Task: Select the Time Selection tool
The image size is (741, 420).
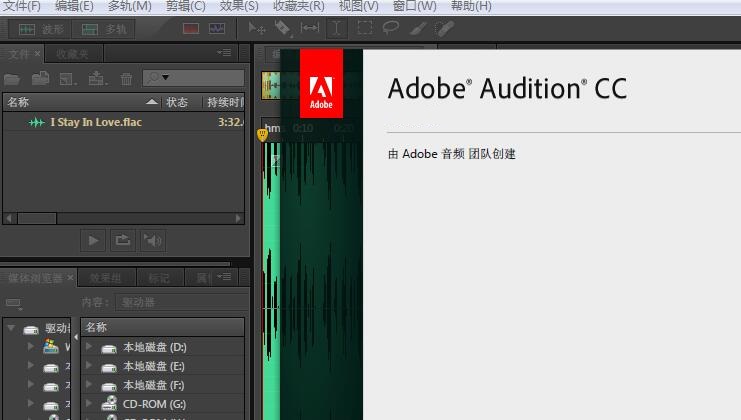Action: coord(336,28)
